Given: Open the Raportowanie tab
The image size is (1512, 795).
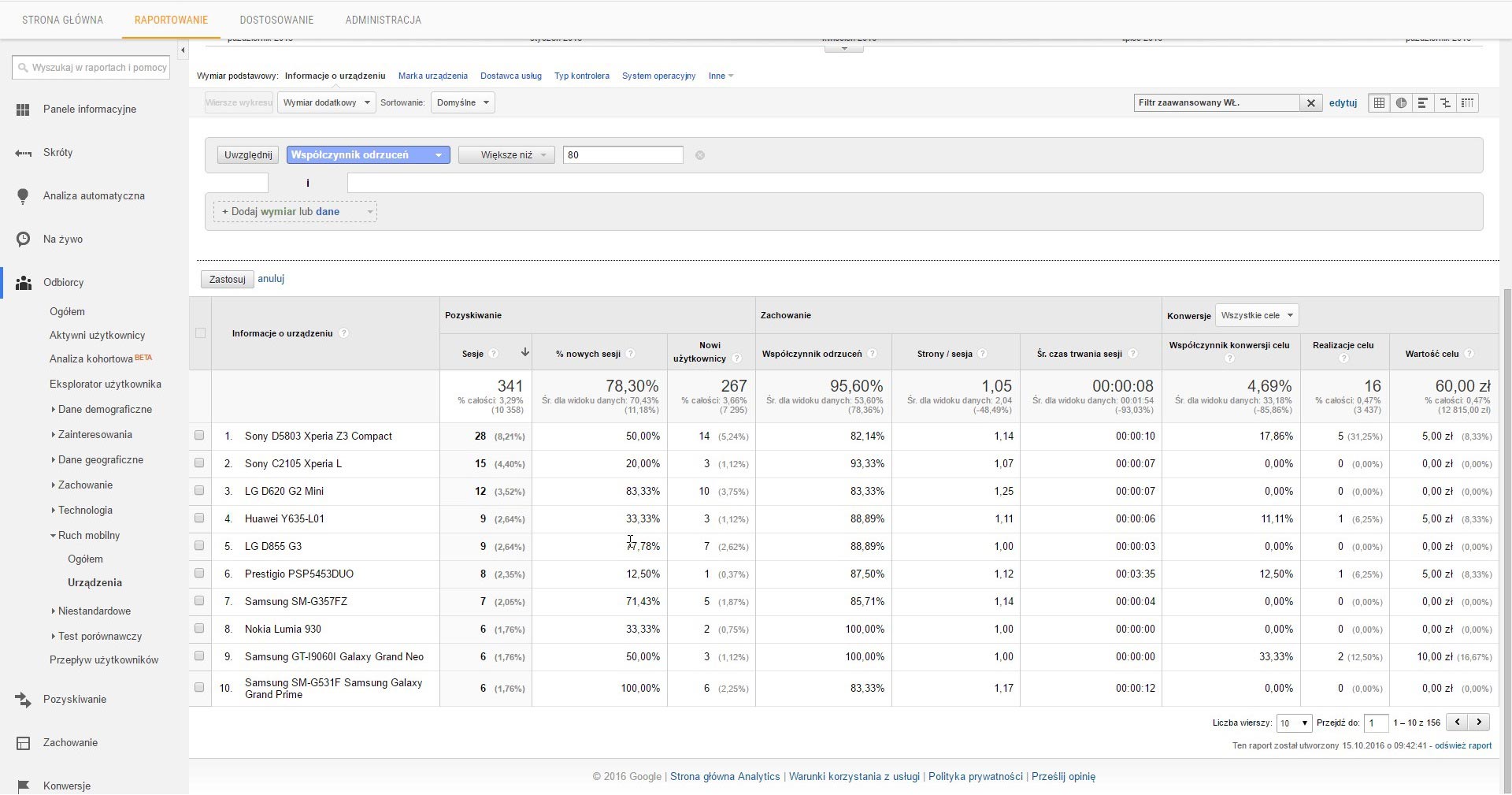Looking at the screenshot, I should [171, 20].
